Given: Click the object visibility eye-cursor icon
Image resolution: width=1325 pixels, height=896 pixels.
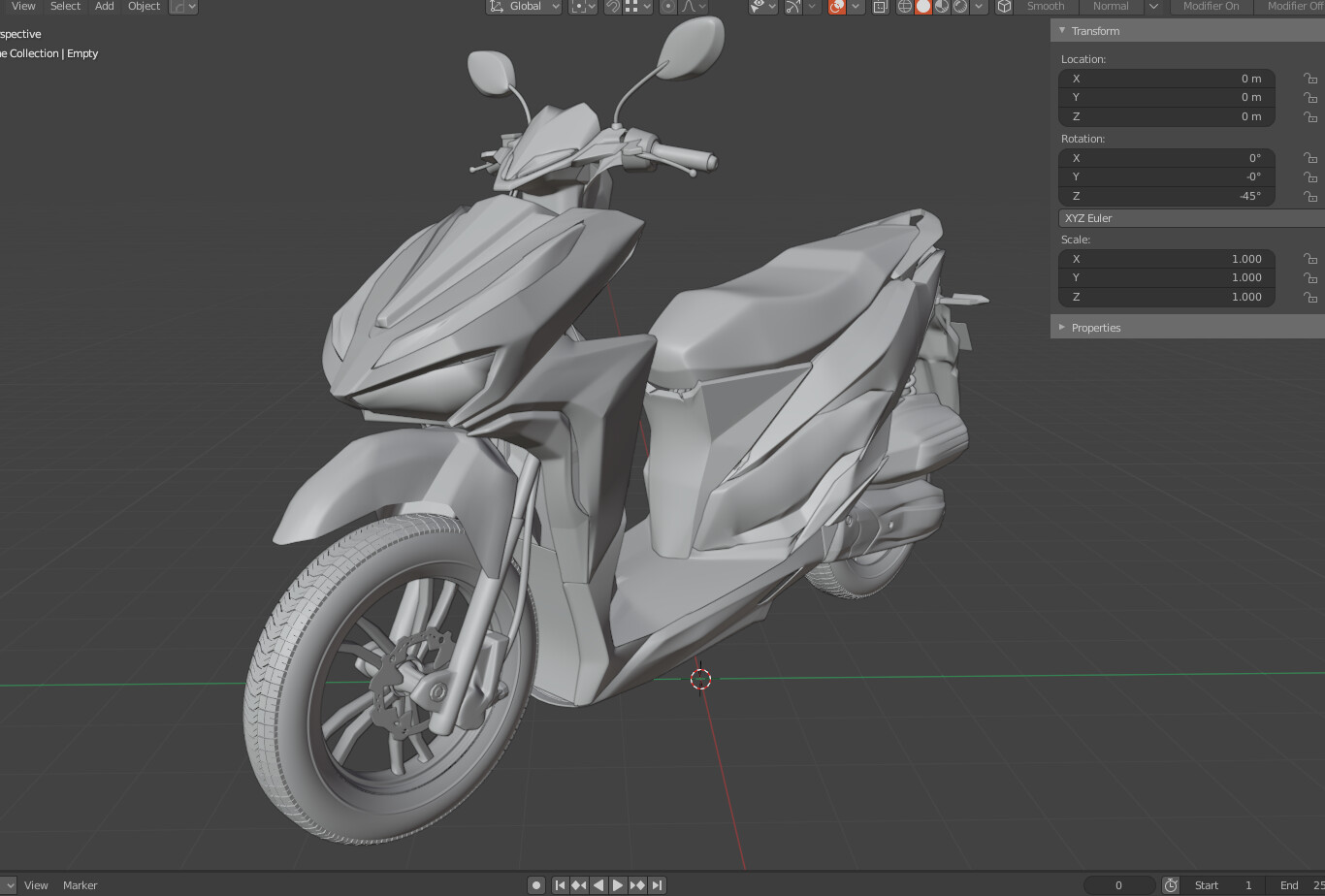Looking at the screenshot, I should click(x=759, y=6).
